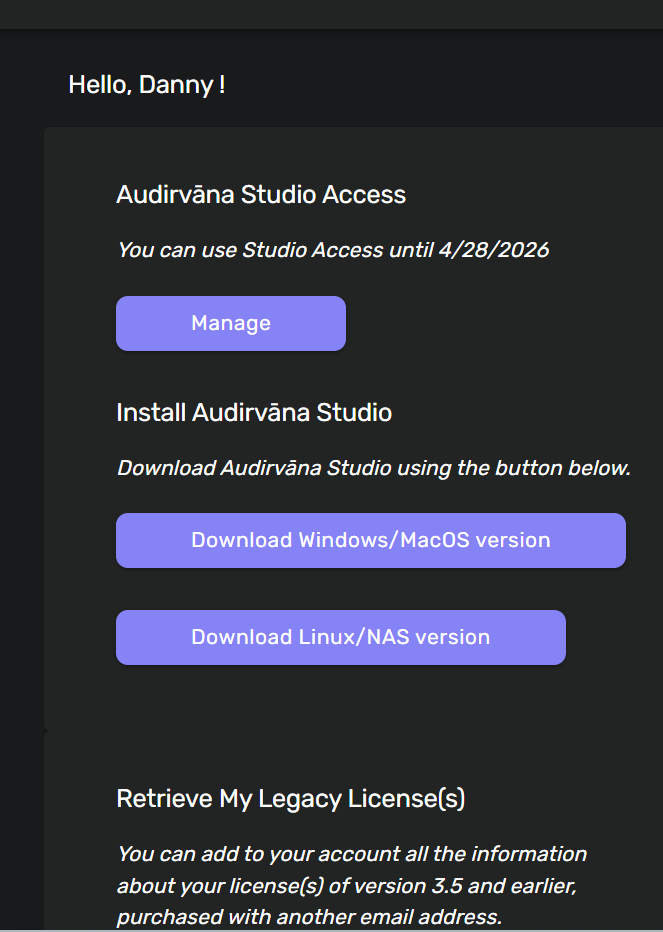Select the Retrieve My Legacy License(s) heading

click(x=291, y=798)
